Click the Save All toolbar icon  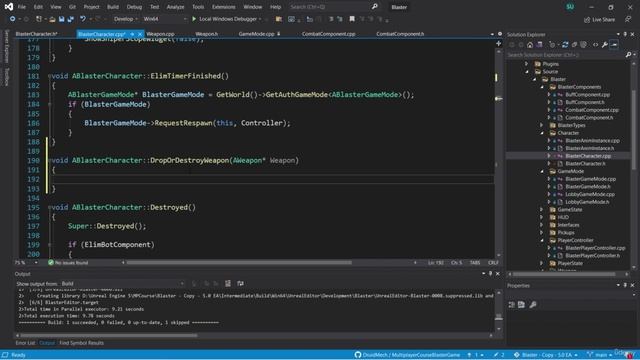pyautogui.click(x=70, y=19)
